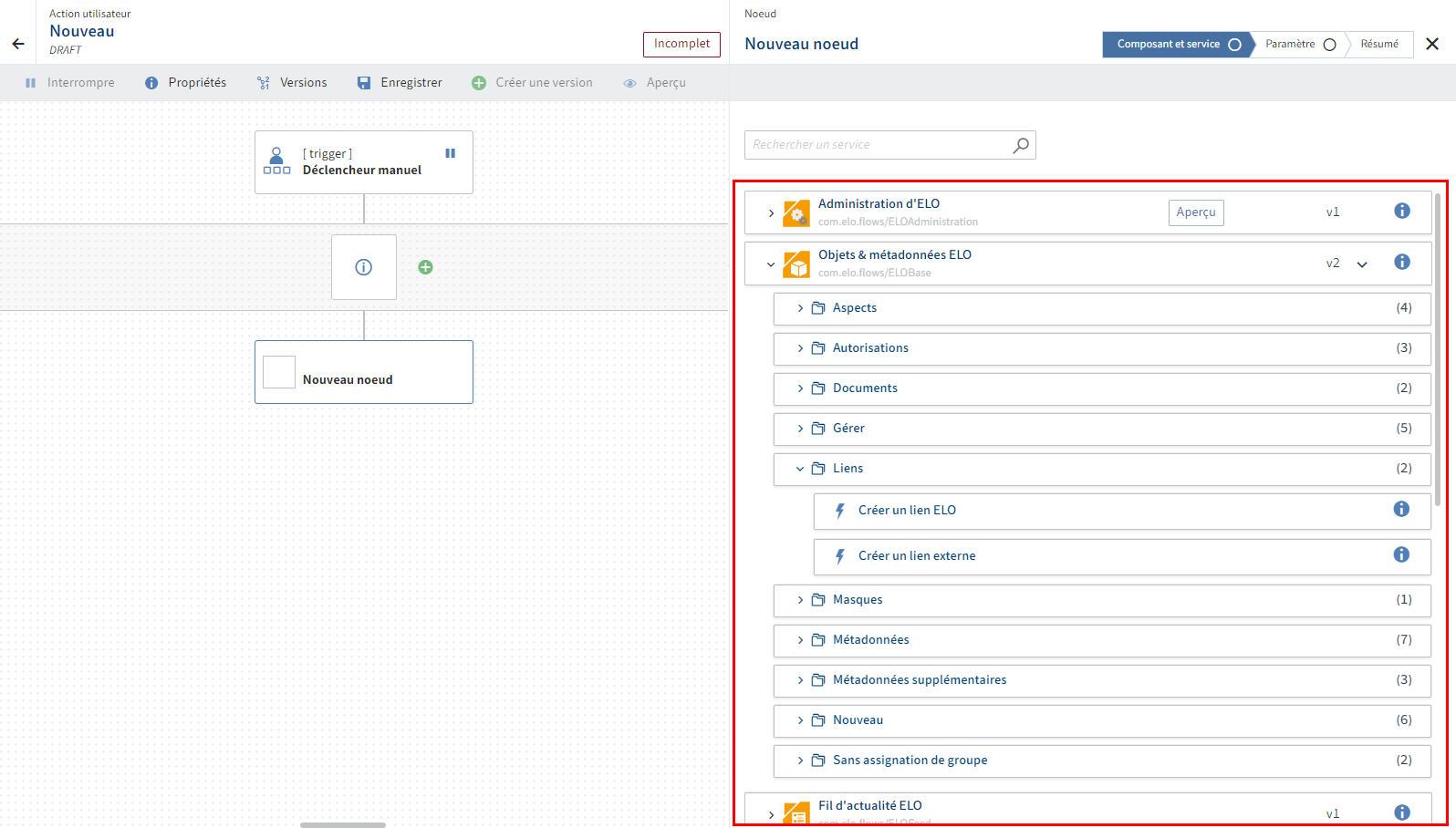Expand the Gérer folder

(x=800, y=429)
